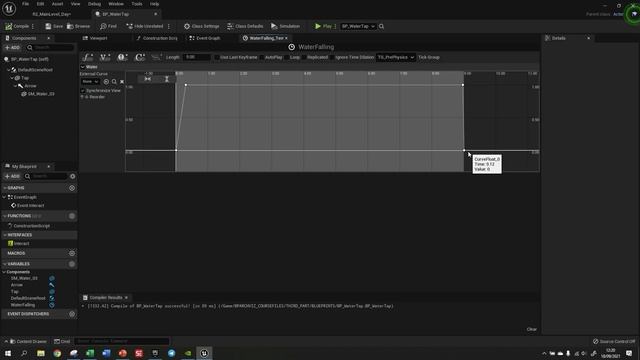Viewport: 640px width, 360px height.
Task: Click the Reorder toggle under Synchronize View
Action: coord(94,97)
